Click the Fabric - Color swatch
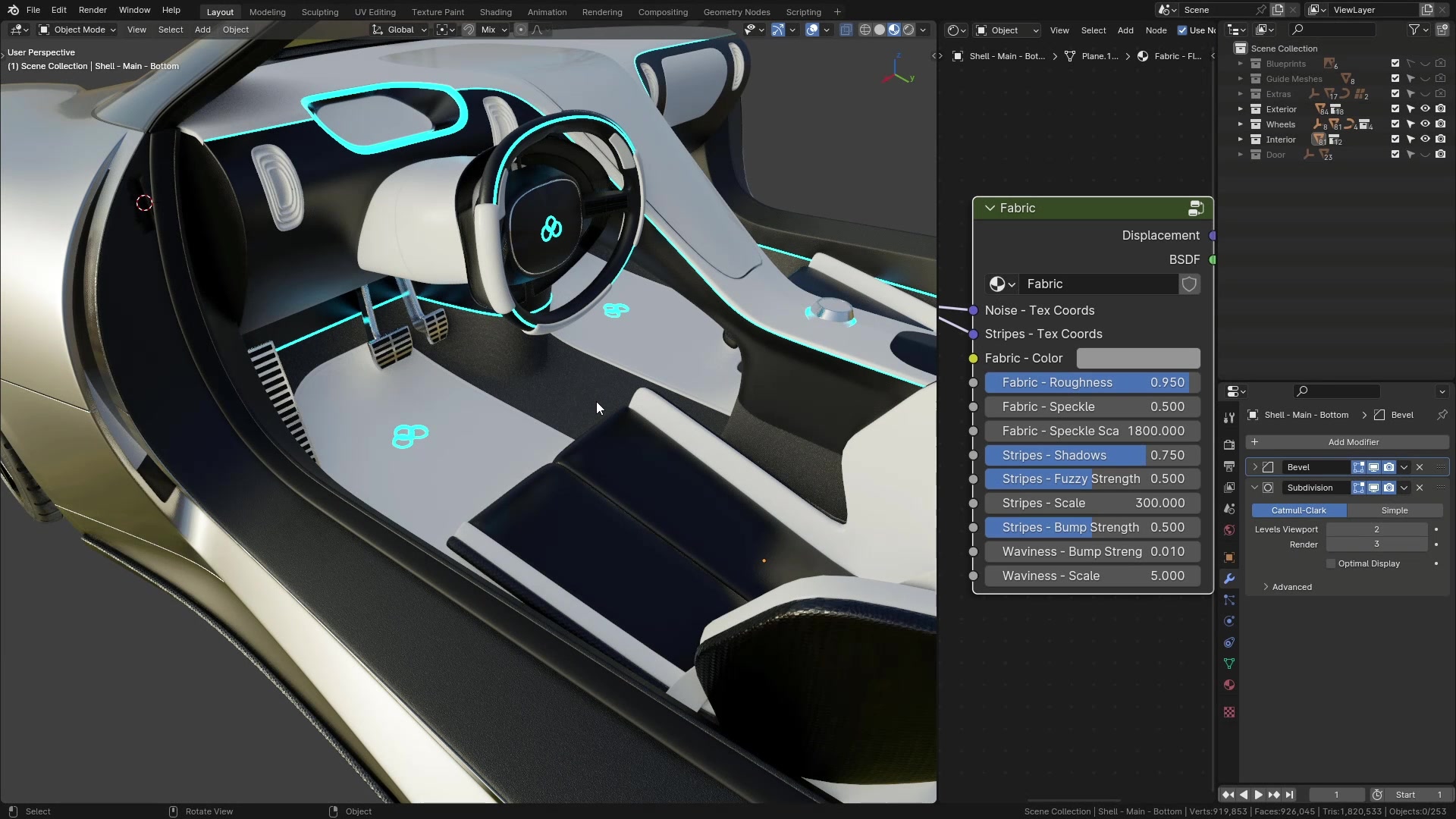The width and height of the screenshot is (1456, 819). pos(1138,358)
